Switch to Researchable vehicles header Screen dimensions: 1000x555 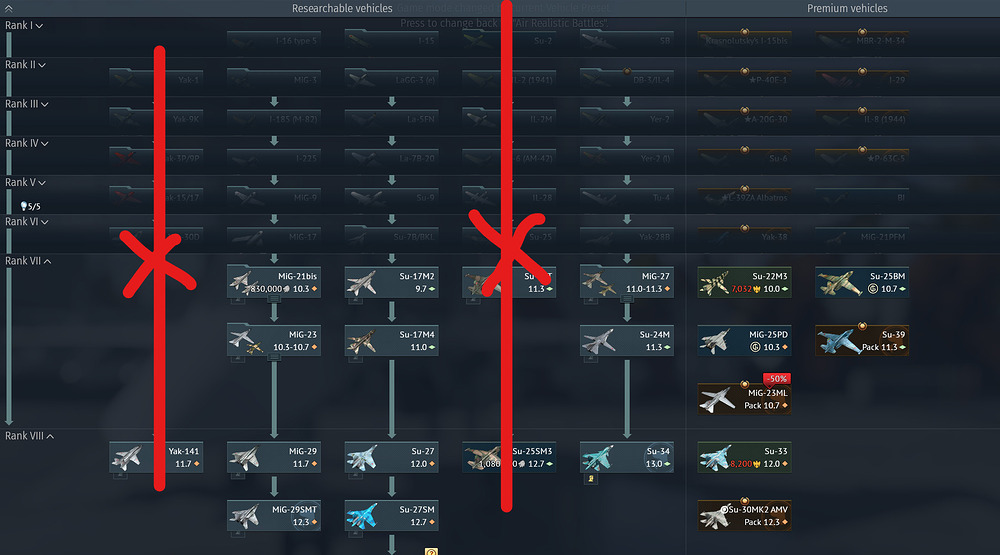(342, 8)
